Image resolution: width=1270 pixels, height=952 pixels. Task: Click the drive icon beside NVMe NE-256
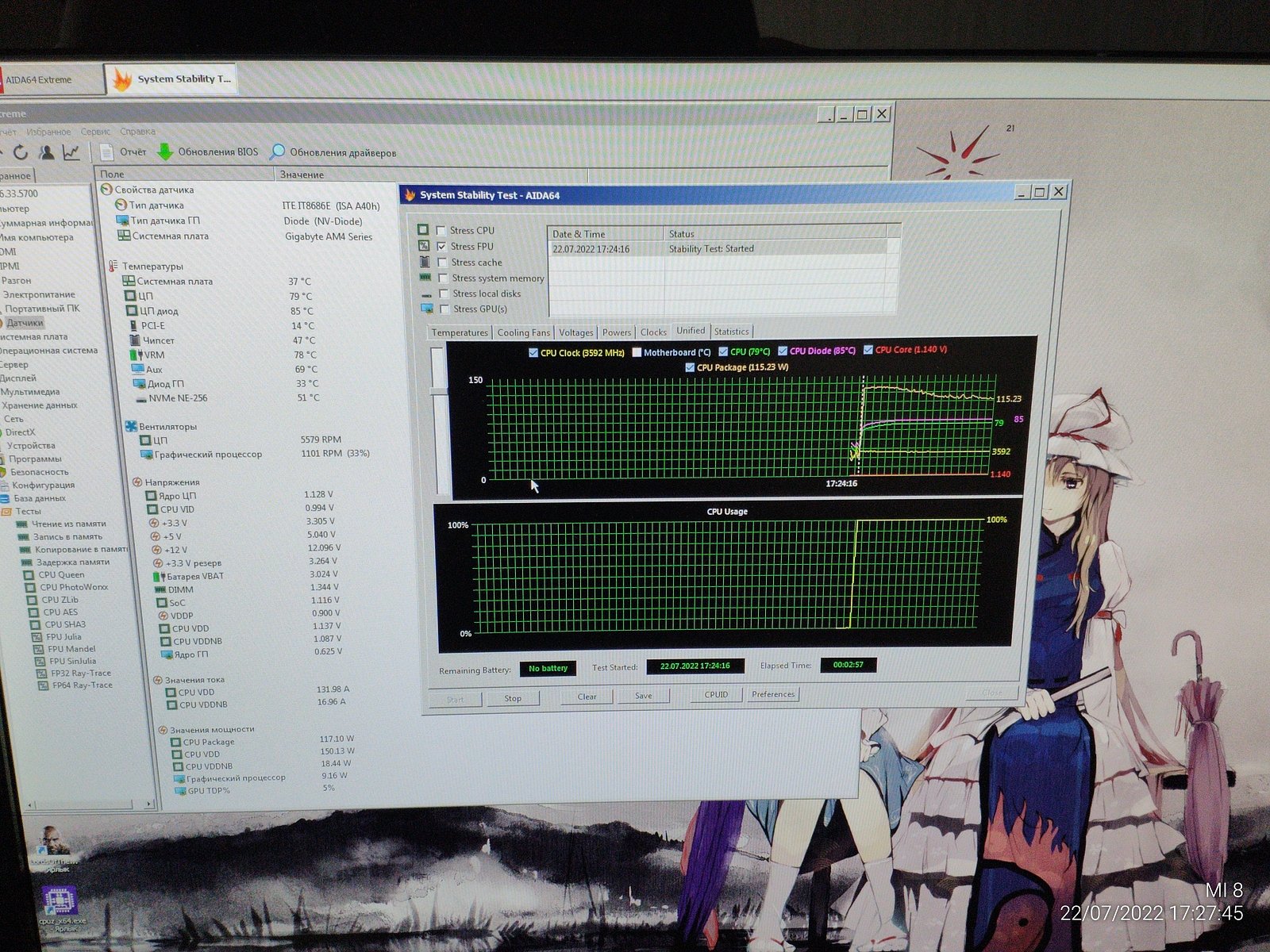(x=140, y=398)
